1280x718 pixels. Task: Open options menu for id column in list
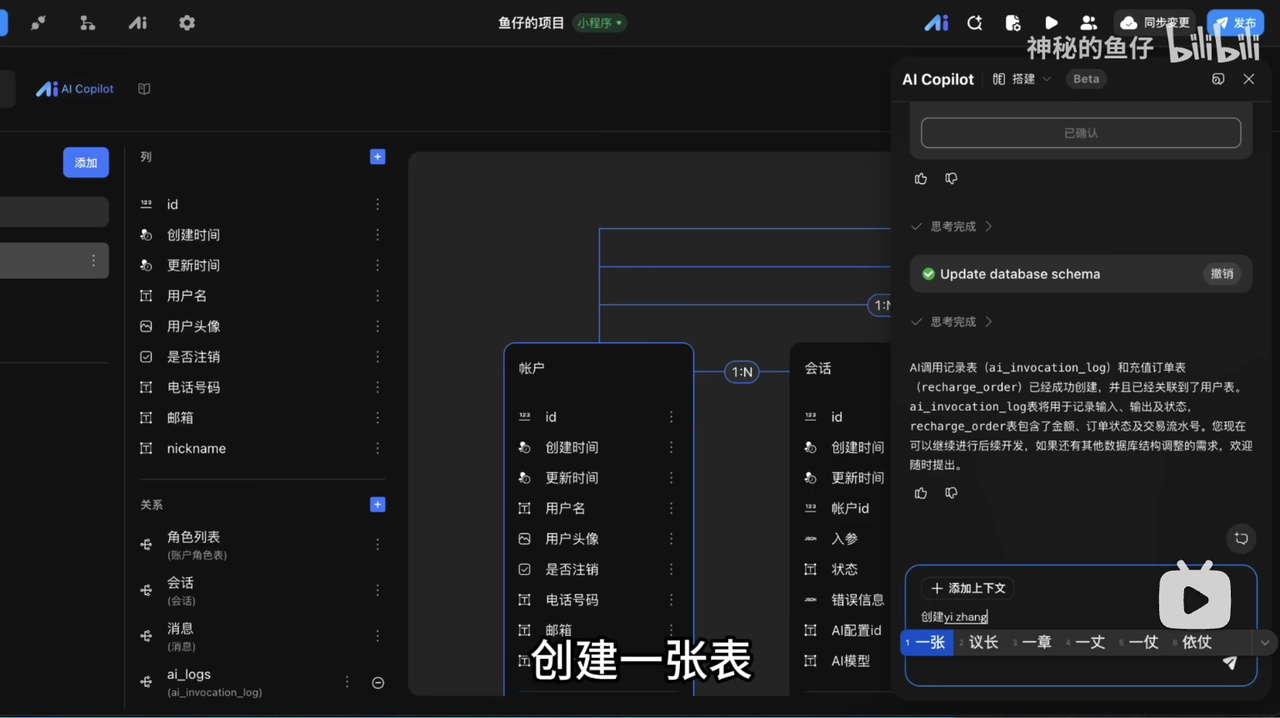(377, 204)
